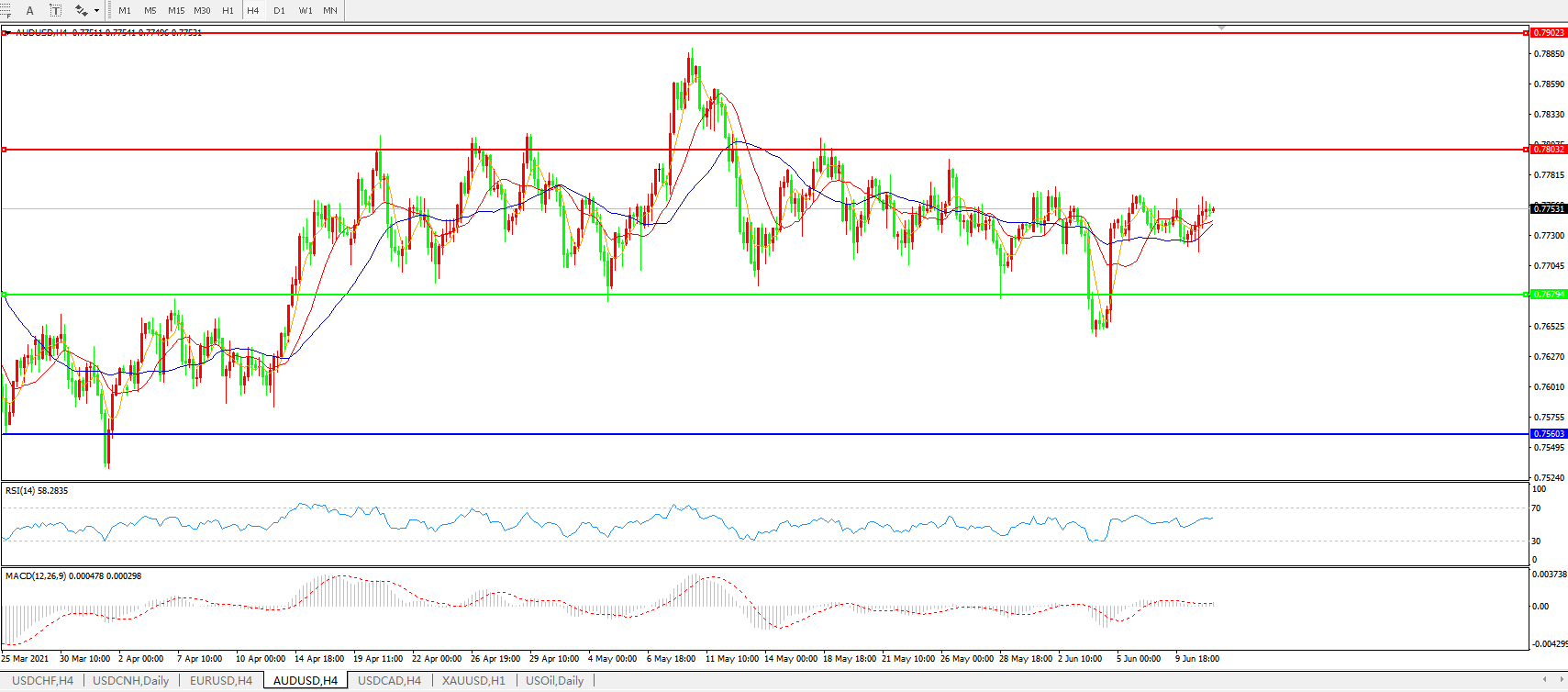Switch to M1 timeframe
This screenshot has height=692, width=1568.
click(125, 11)
